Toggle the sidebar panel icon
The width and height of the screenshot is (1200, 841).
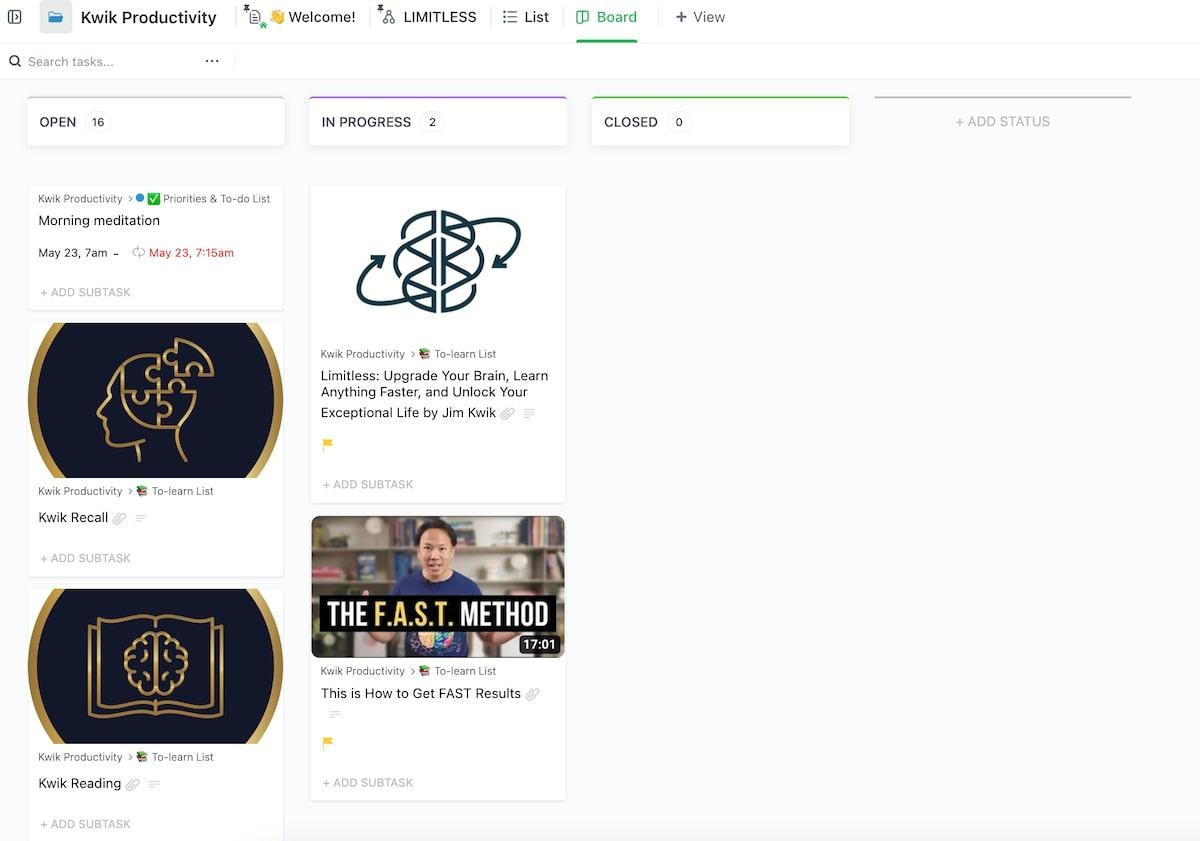click(15, 17)
